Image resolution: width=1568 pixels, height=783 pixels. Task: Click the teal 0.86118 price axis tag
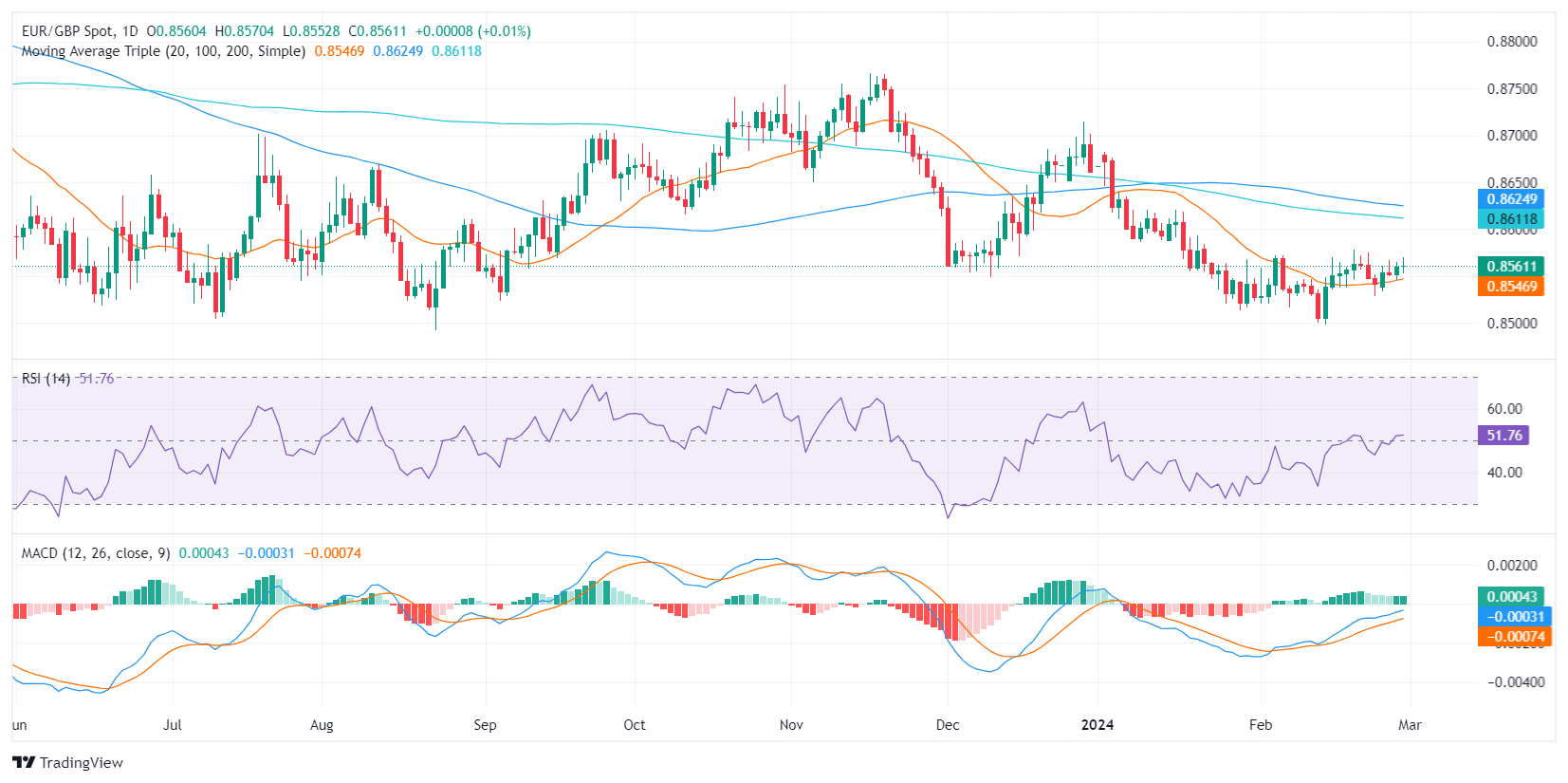(x=1510, y=219)
